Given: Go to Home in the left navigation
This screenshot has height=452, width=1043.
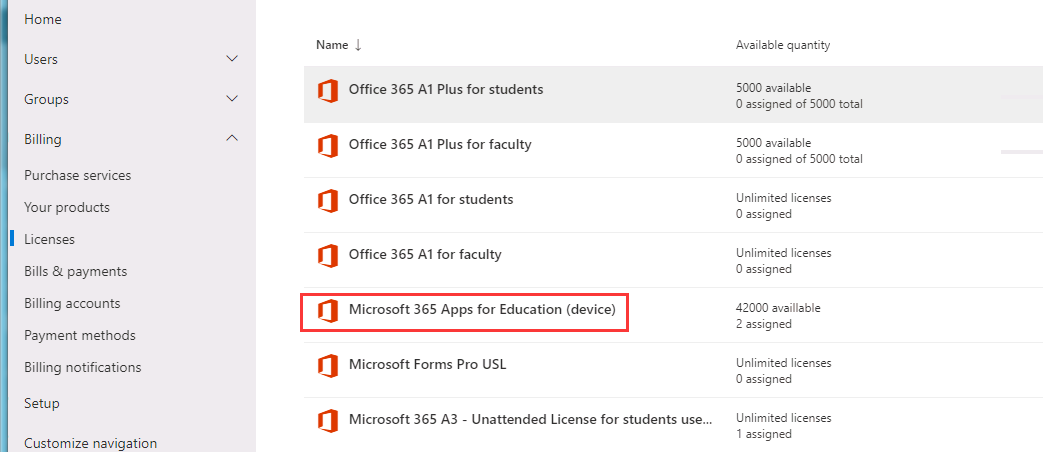Looking at the screenshot, I should coord(42,19).
